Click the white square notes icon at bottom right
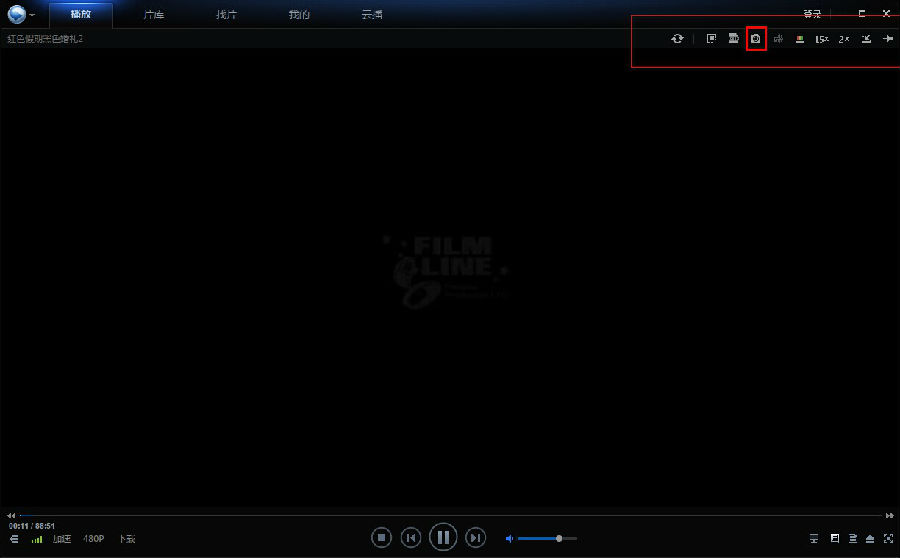900x558 pixels. [x=835, y=538]
